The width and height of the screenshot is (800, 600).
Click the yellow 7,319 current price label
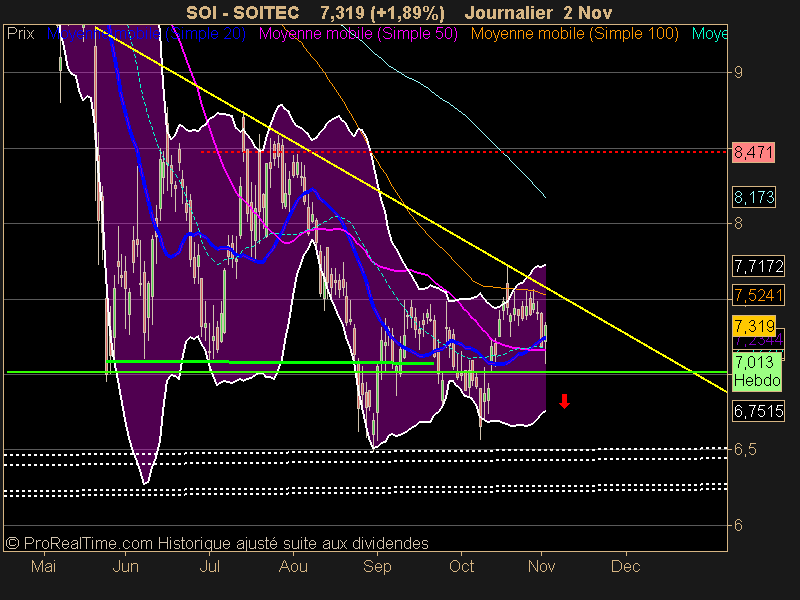(754, 326)
